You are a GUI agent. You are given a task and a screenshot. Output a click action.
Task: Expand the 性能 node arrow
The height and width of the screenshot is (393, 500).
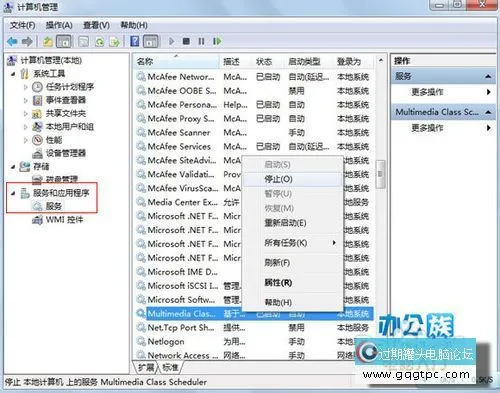26,140
